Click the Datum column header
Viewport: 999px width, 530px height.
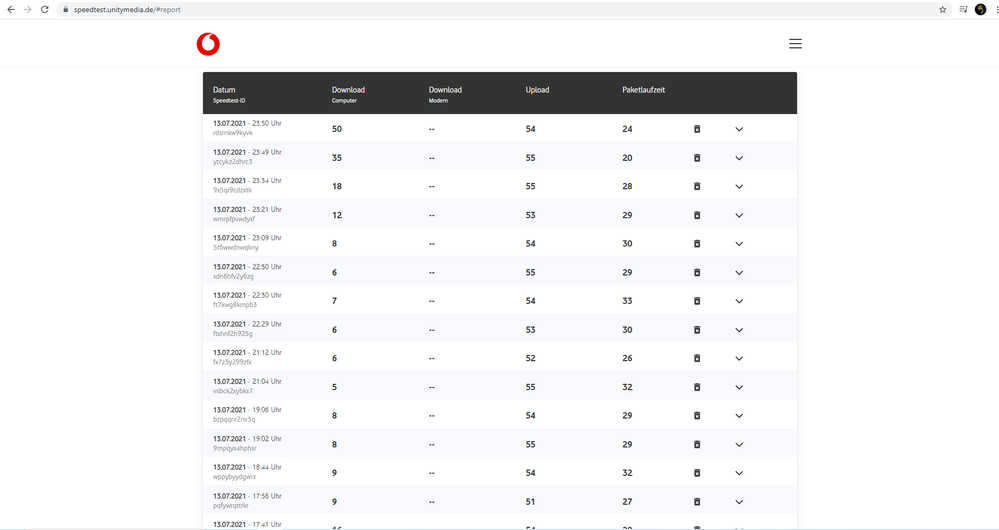pyautogui.click(x=224, y=90)
